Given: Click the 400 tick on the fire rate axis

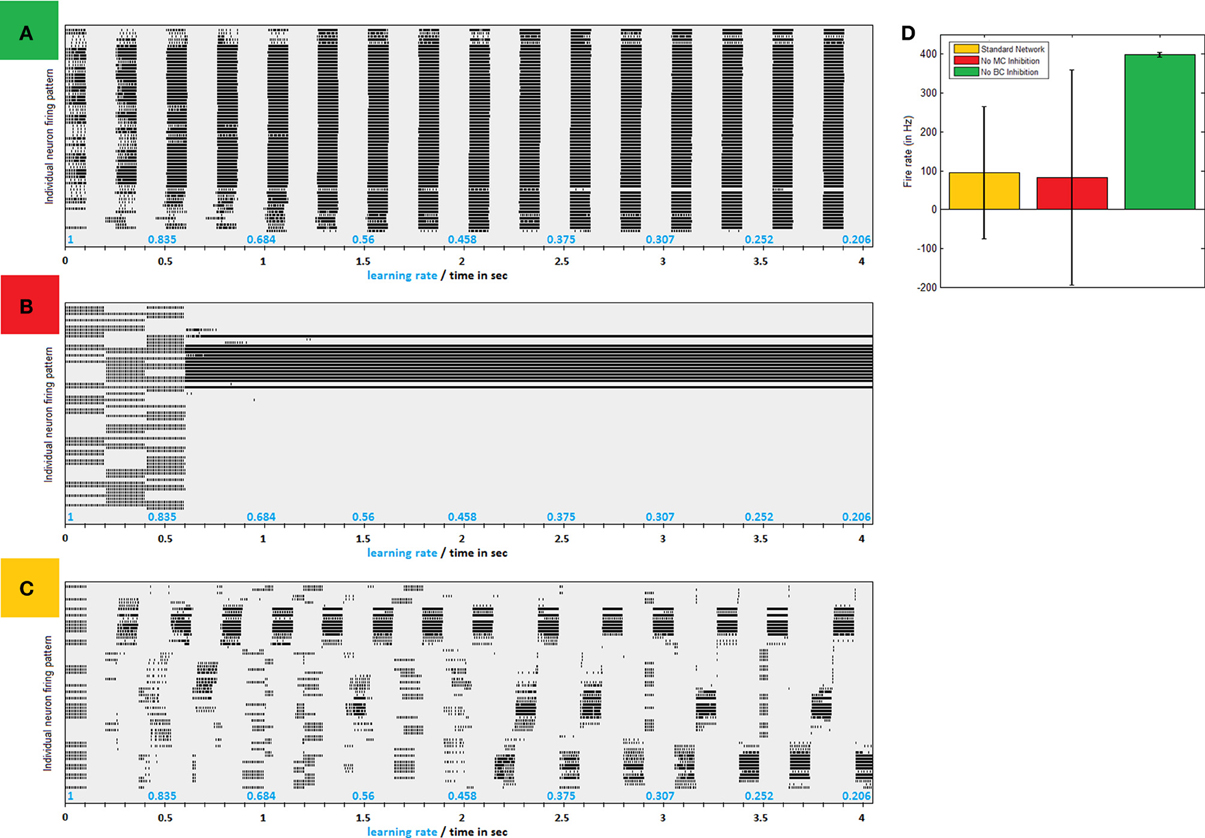Looking at the screenshot, I should (926, 54).
